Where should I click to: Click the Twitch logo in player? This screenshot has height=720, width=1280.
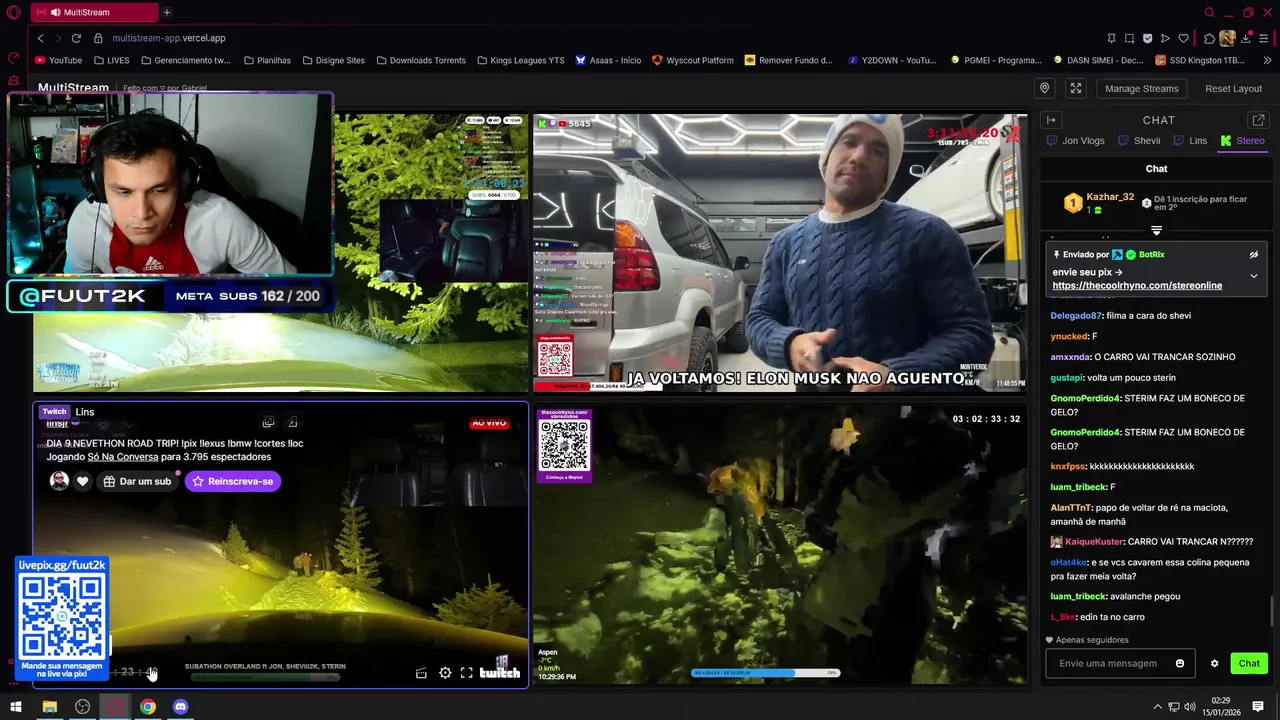pos(499,672)
